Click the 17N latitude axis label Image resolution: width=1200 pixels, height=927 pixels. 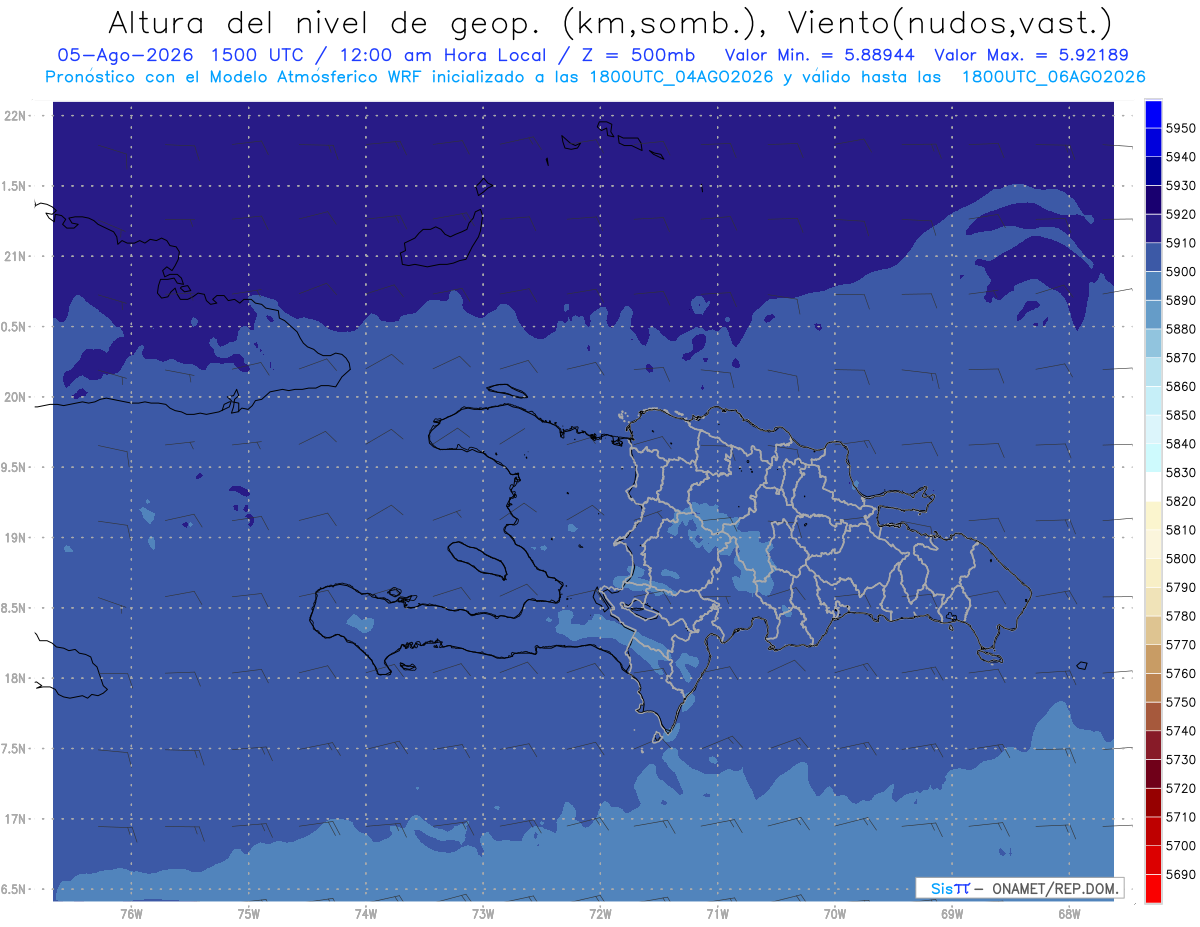[16, 820]
